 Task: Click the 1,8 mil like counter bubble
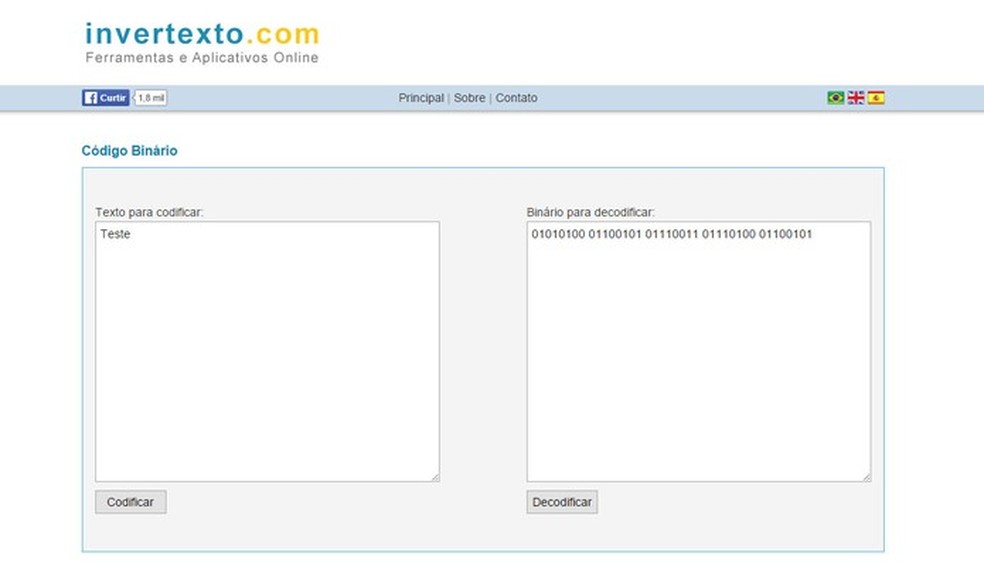click(x=151, y=97)
